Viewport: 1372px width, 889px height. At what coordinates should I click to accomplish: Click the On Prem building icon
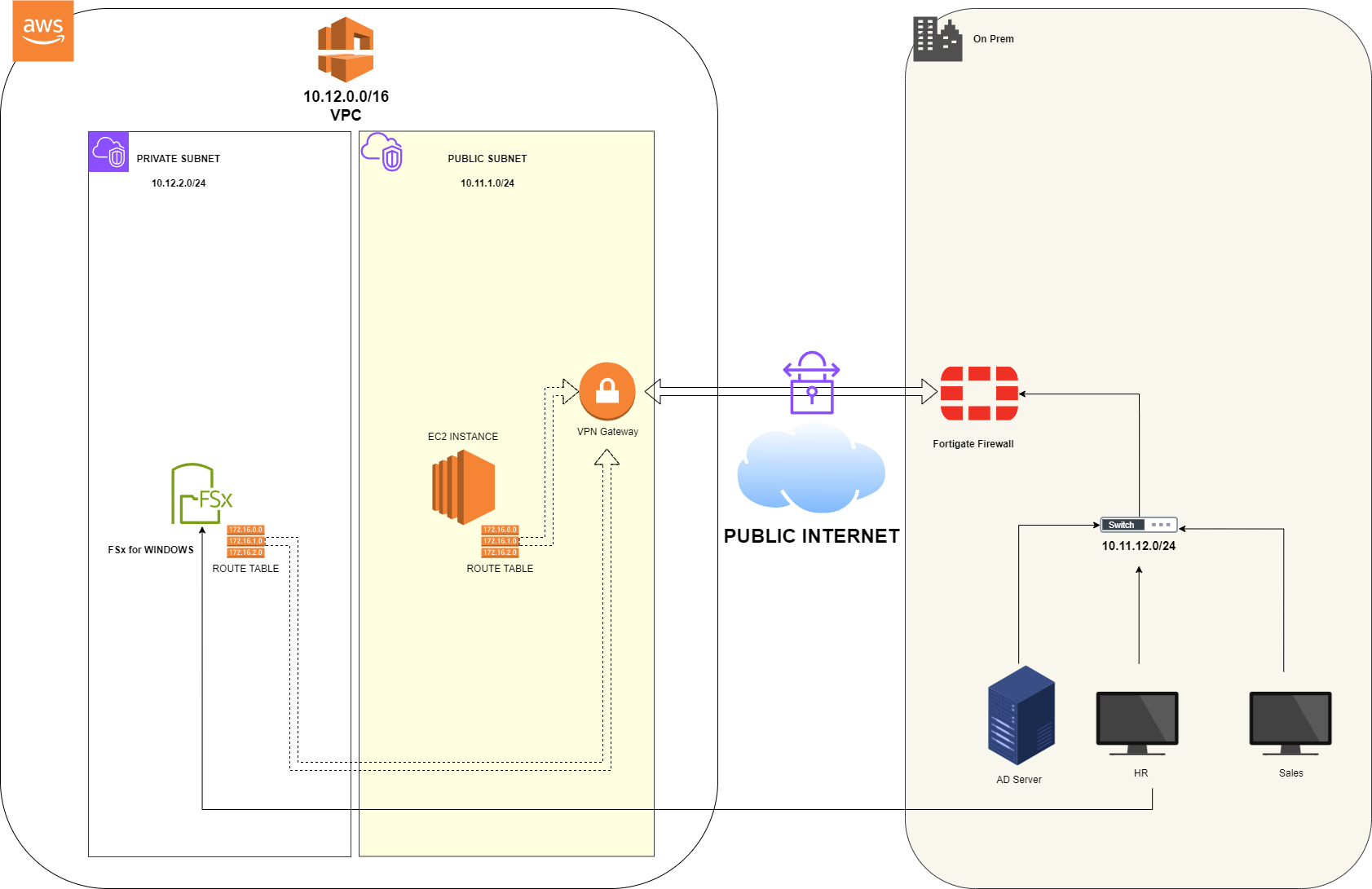[937, 39]
